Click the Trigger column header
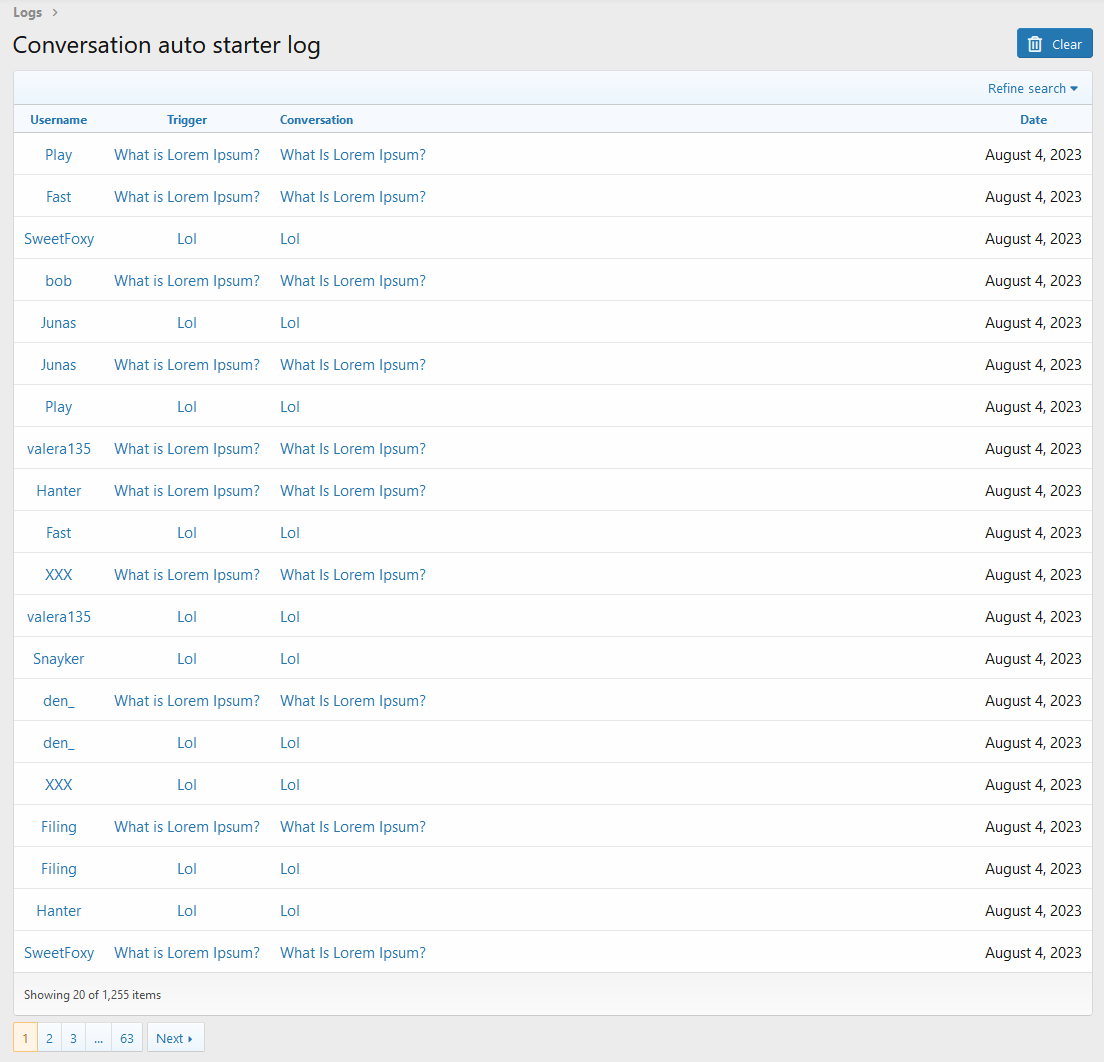This screenshot has height=1062, width=1104. click(187, 120)
